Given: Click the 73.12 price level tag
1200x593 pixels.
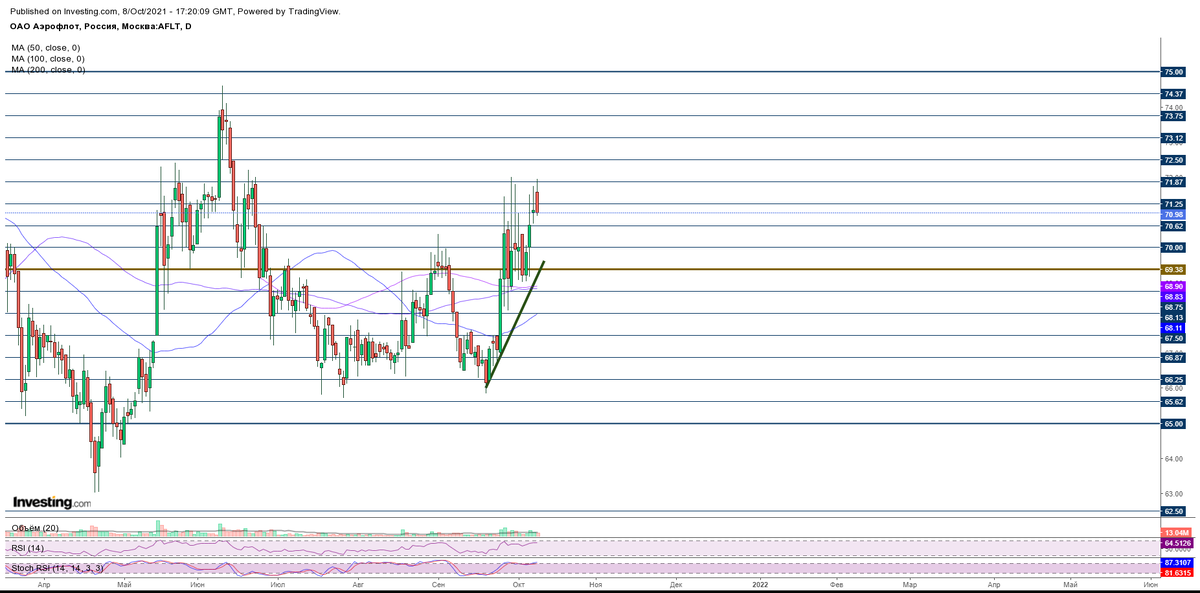Looking at the screenshot, I should coord(1173,138).
